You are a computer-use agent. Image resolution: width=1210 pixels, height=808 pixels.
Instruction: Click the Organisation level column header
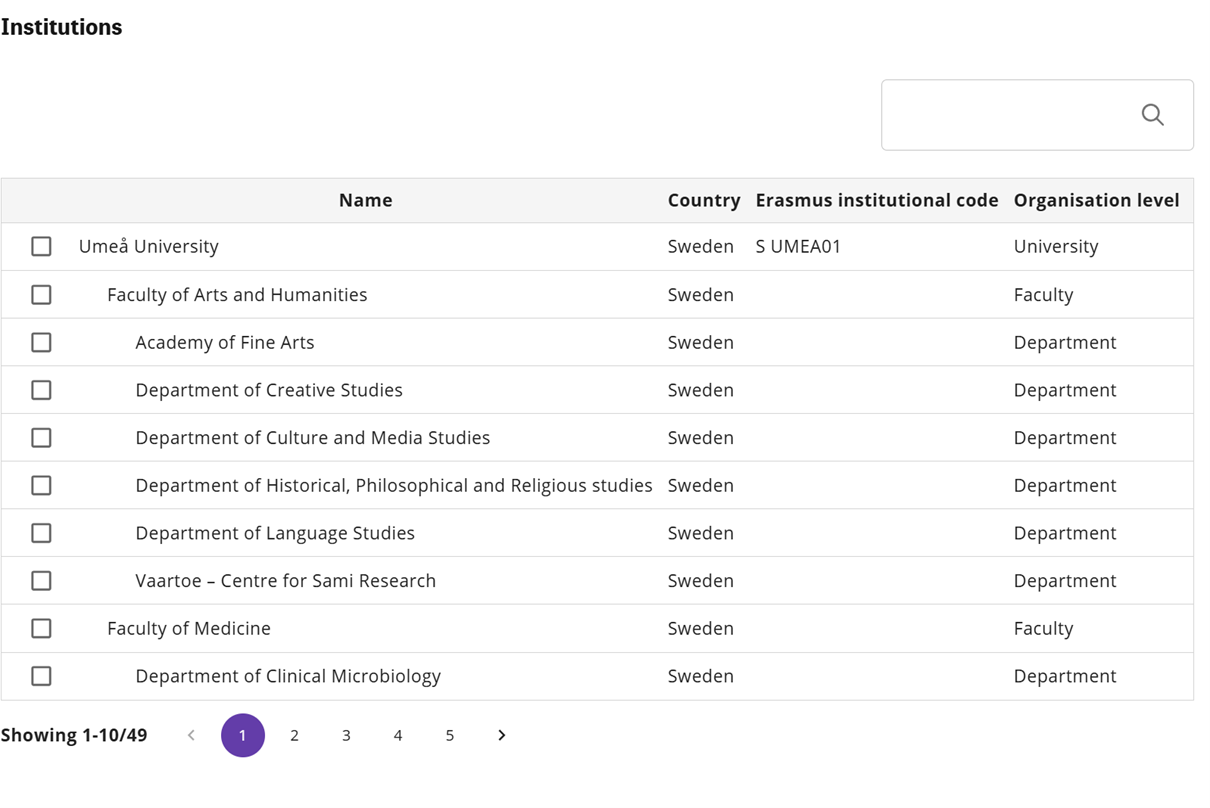tap(1096, 200)
